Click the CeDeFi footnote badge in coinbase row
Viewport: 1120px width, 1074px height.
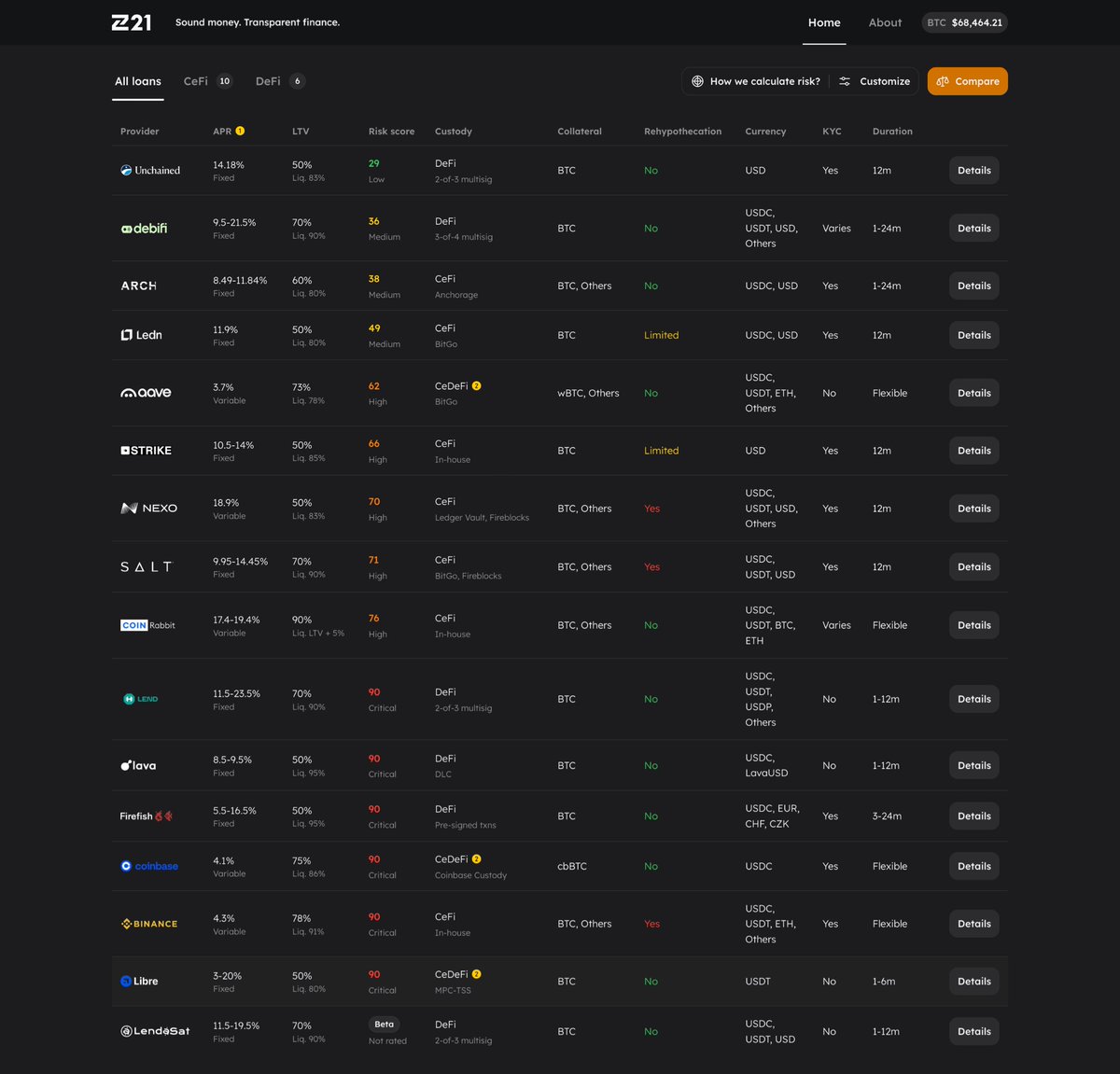[x=476, y=858]
